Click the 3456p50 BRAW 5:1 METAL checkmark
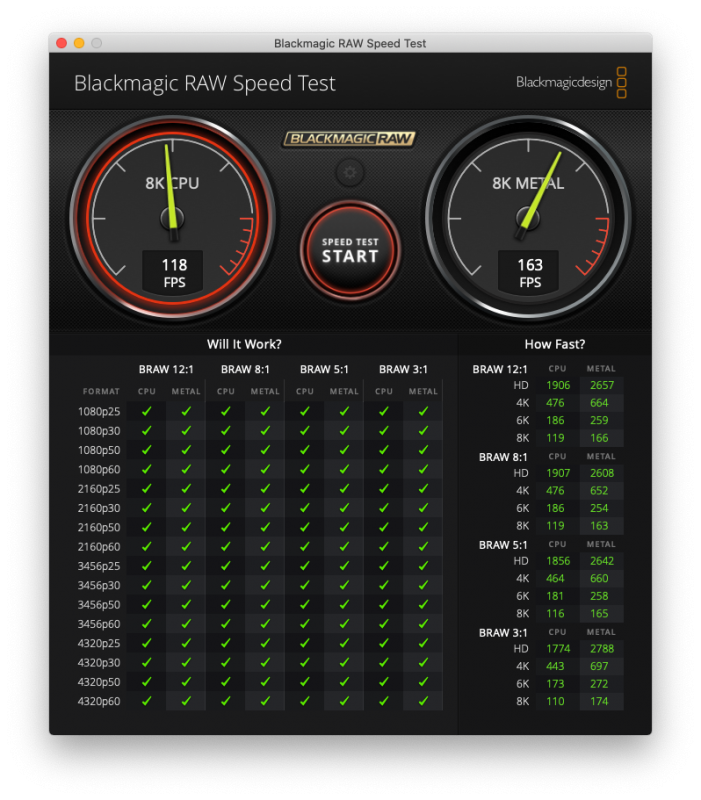This screenshot has width=701, height=800. (x=344, y=605)
